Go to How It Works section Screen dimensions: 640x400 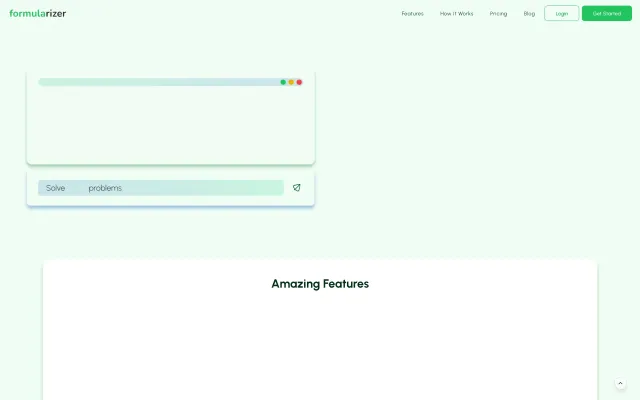point(456,14)
